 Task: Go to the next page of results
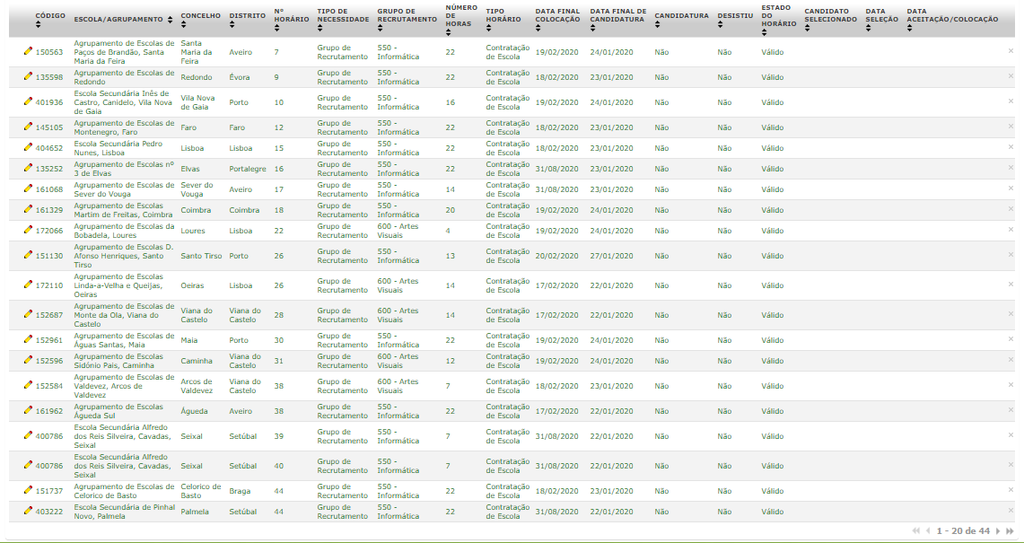click(x=996, y=531)
